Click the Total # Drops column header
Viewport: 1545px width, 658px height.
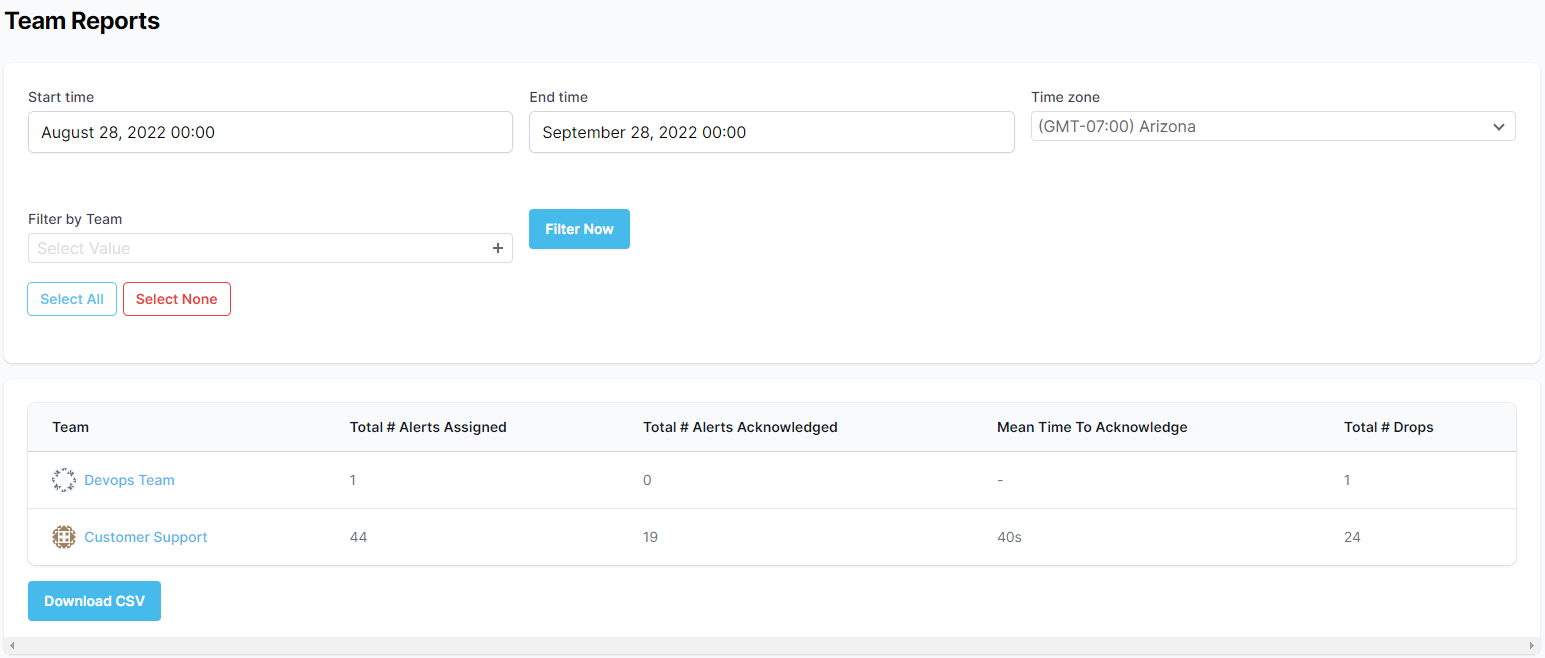[x=1388, y=427]
